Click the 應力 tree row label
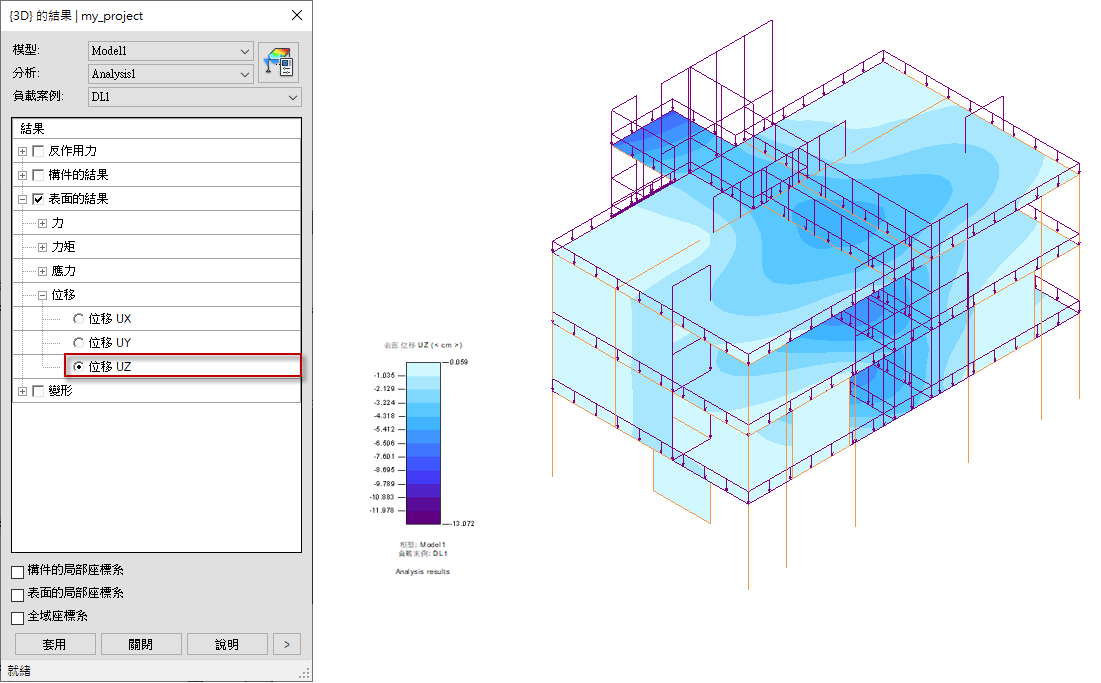Viewport: 1101px width, 683px height. coord(63,271)
